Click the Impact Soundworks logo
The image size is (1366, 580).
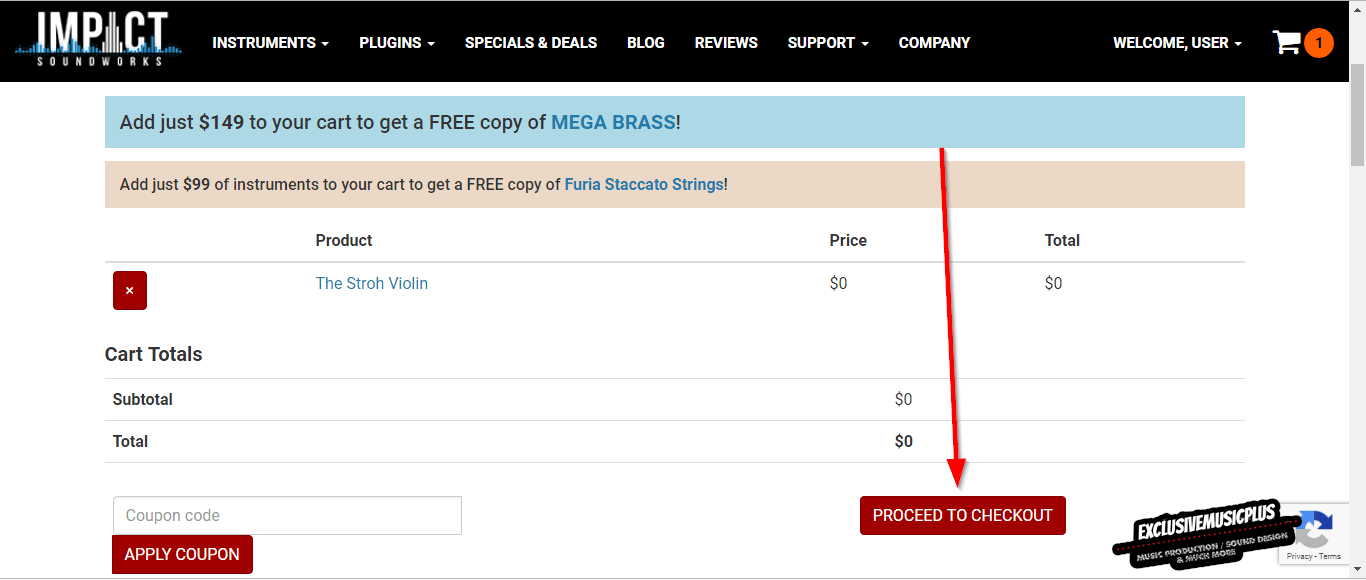coord(98,41)
